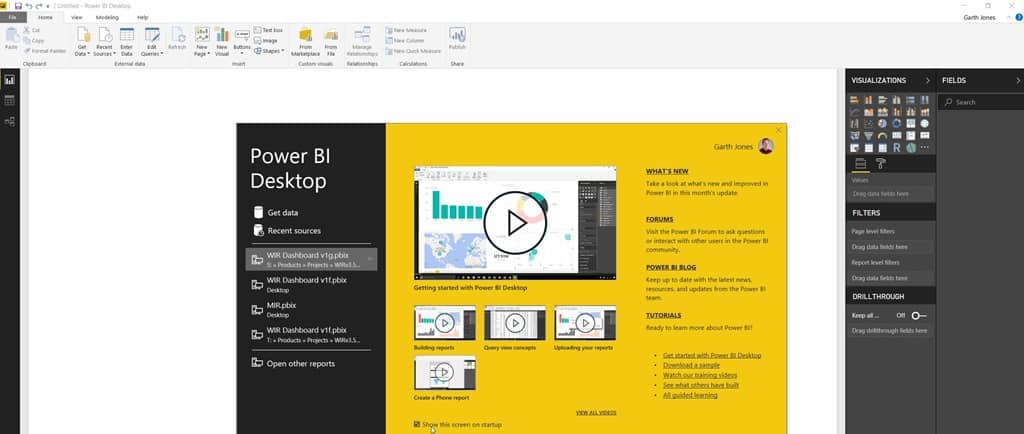Add a New Visual from the ribbon
This screenshot has width=1024, height=434.
coord(222,42)
